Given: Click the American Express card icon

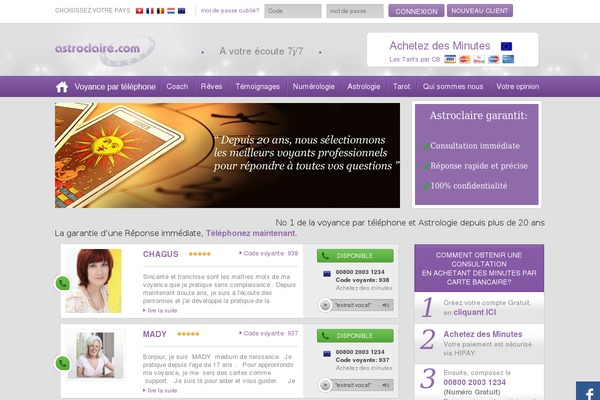Looking at the screenshot, I should (508, 59).
